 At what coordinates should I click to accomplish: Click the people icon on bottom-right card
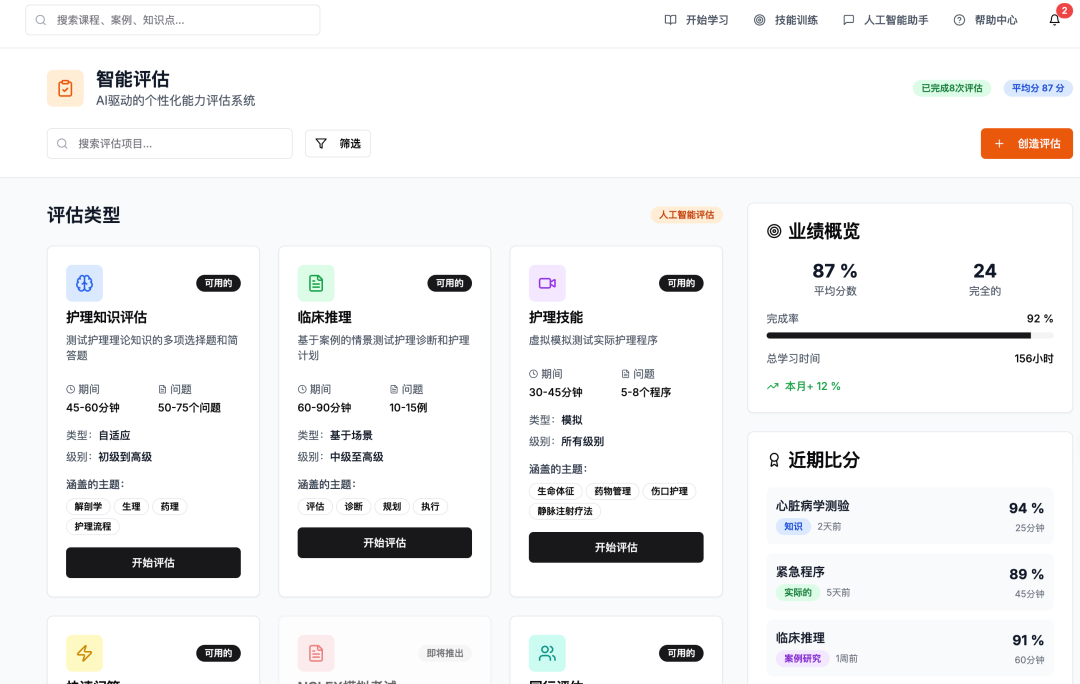pos(547,653)
